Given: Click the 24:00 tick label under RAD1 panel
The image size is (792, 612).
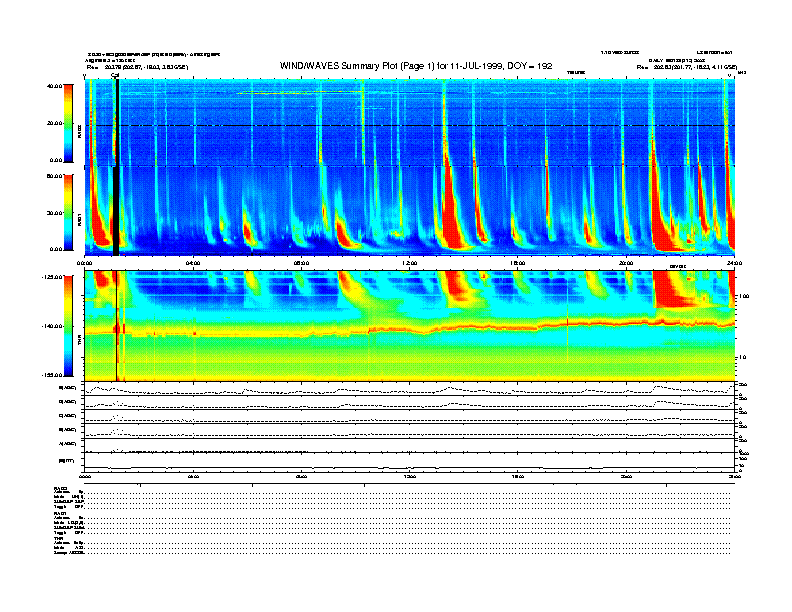Looking at the screenshot, I should [x=734, y=263].
